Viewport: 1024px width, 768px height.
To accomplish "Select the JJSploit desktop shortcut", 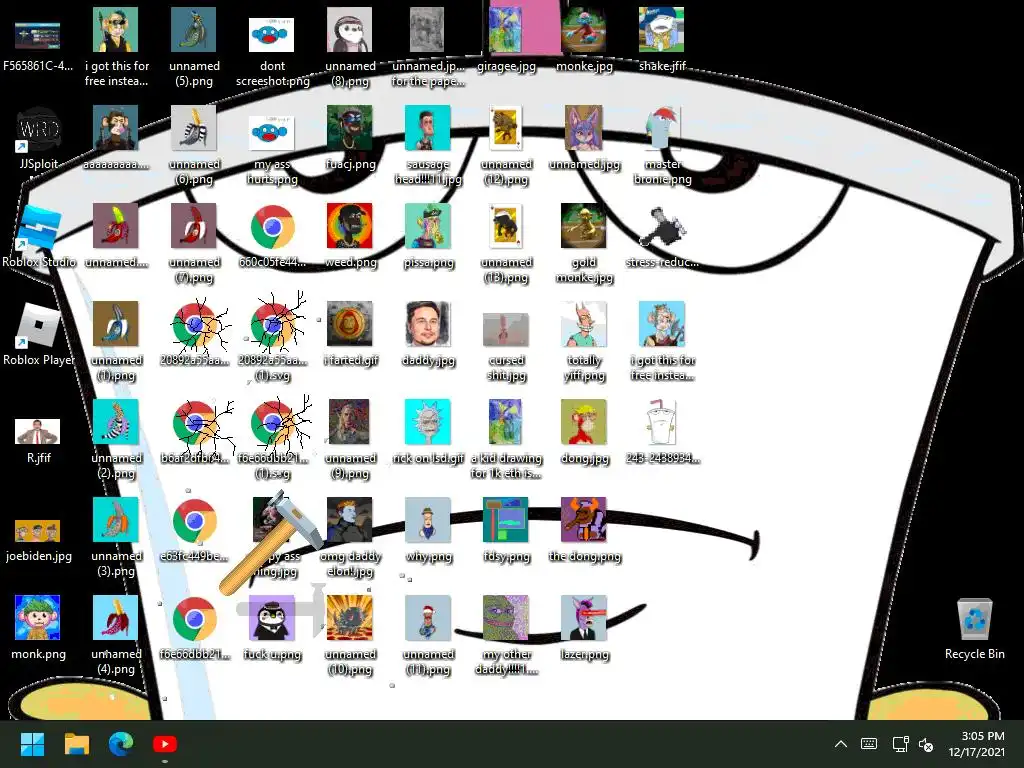I will pos(39,138).
